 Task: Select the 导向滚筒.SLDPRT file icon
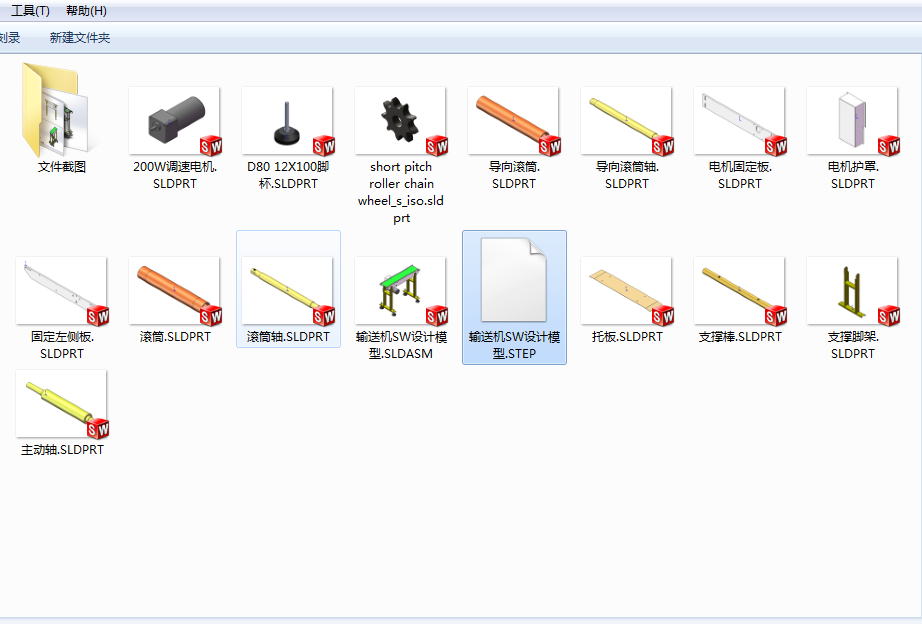[513, 121]
